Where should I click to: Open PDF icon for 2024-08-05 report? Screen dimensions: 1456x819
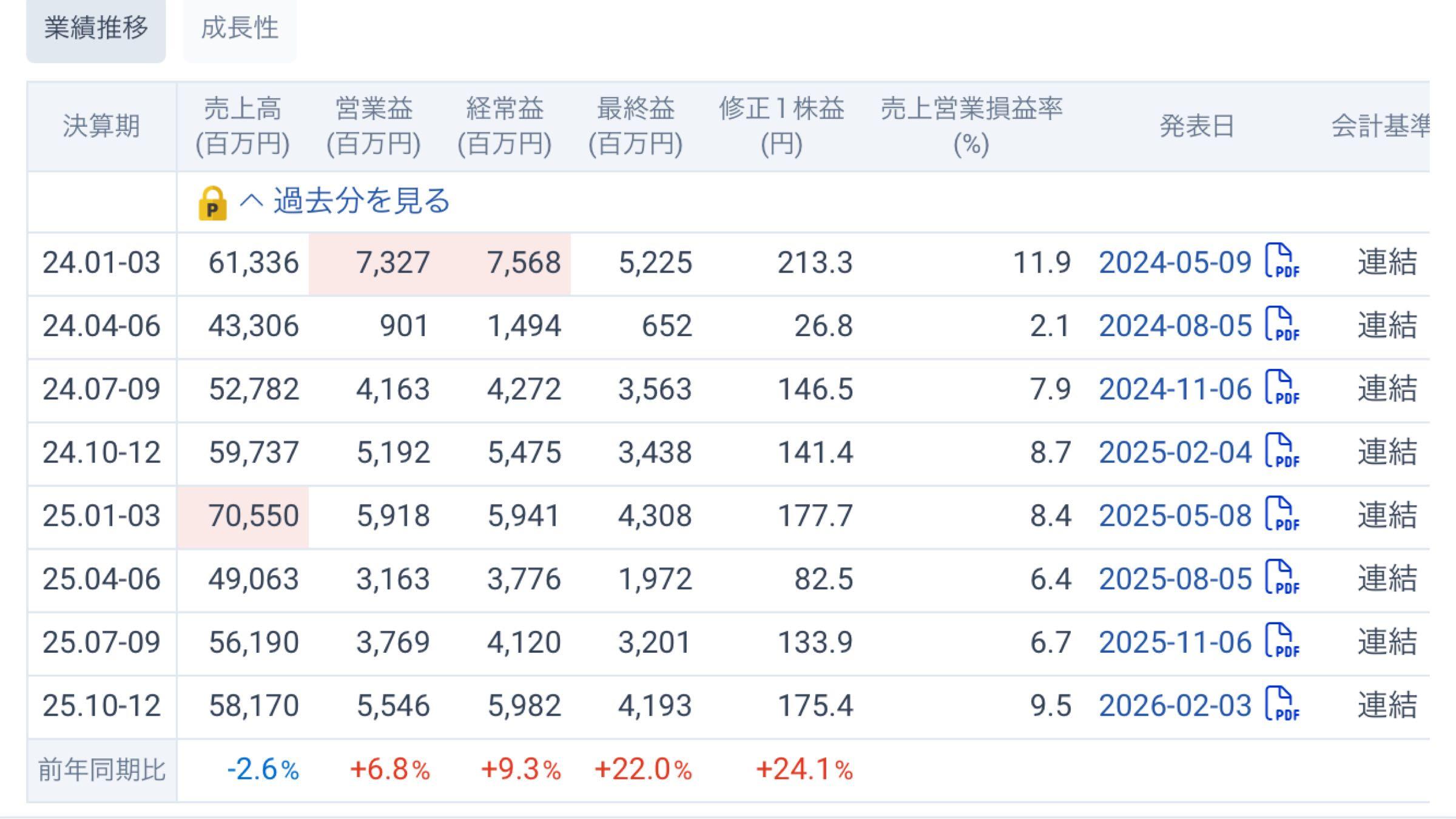click(x=1282, y=325)
